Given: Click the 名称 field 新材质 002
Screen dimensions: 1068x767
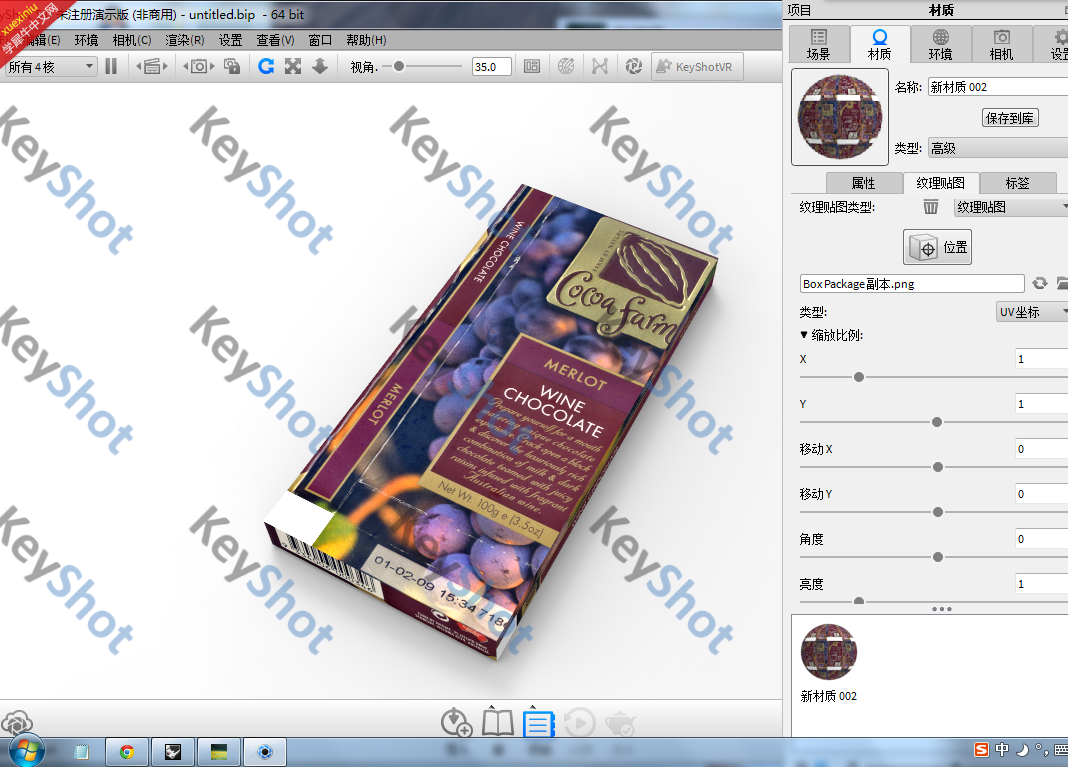Looking at the screenshot, I should point(998,87).
